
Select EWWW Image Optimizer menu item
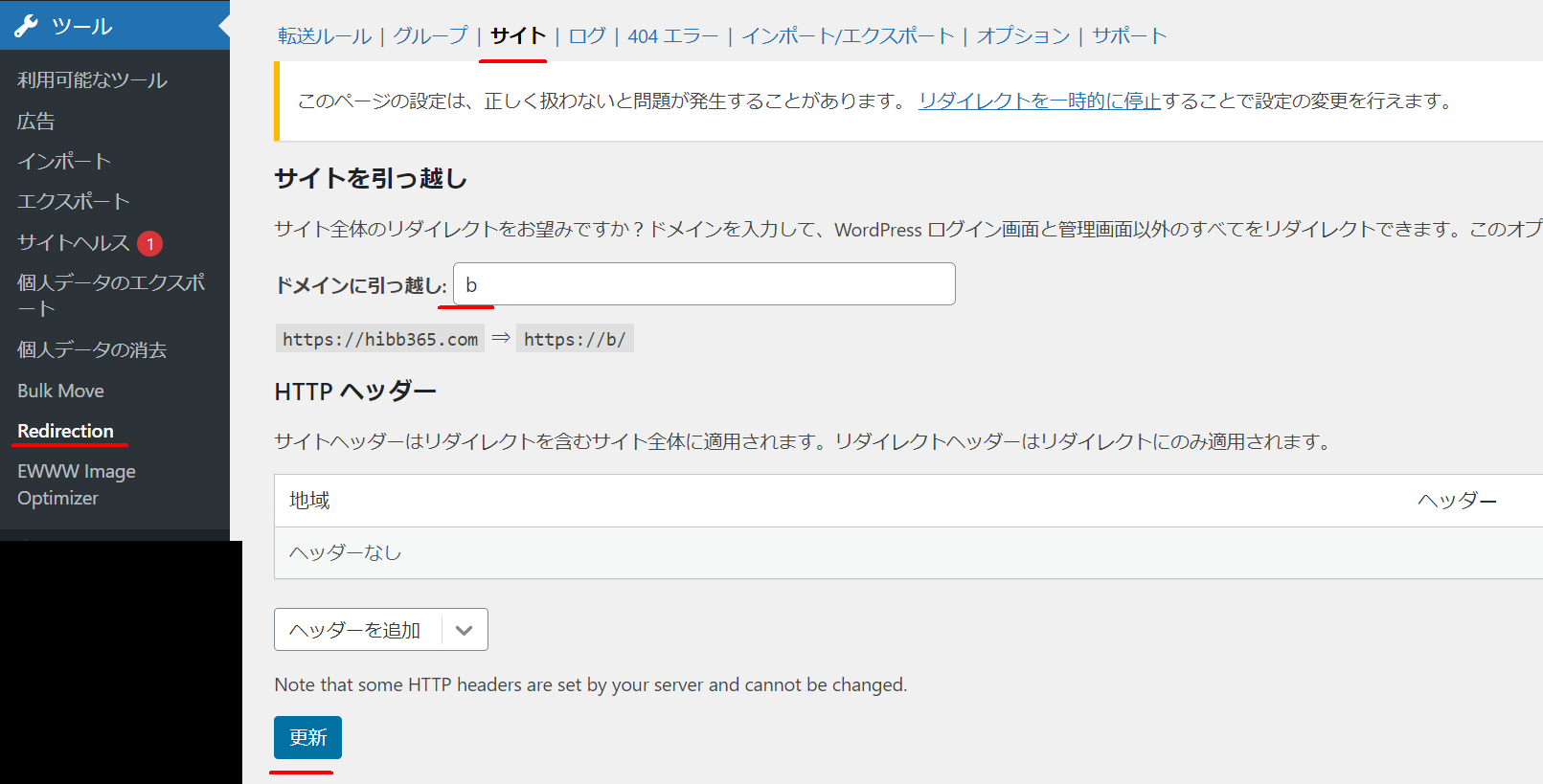(77, 484)
